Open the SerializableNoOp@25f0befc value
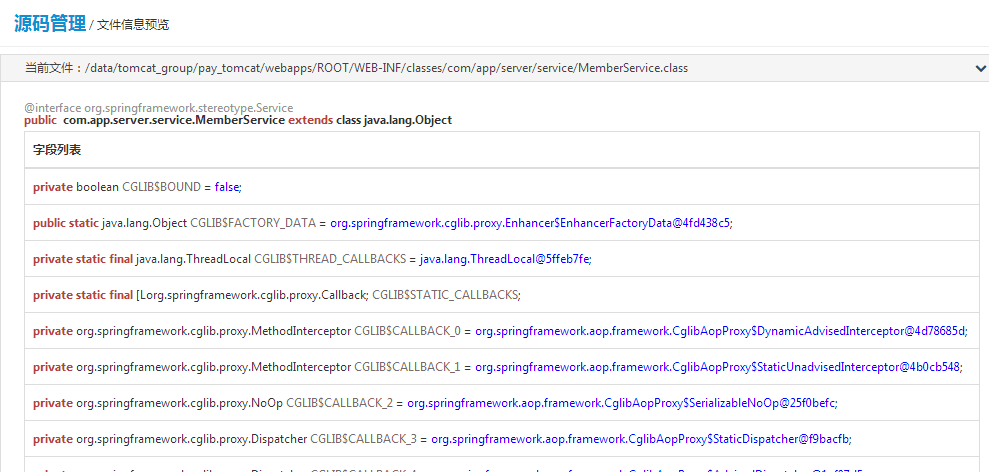Viewport: 989px width, 472px height. point(620,403)
